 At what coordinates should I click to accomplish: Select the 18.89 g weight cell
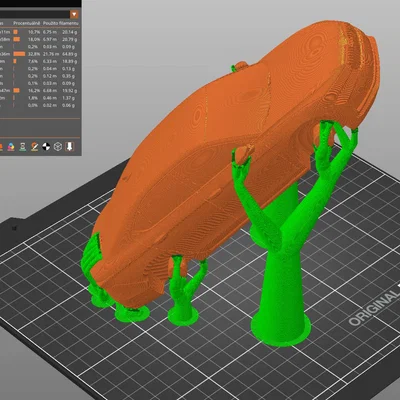click(x=69, y=61)
